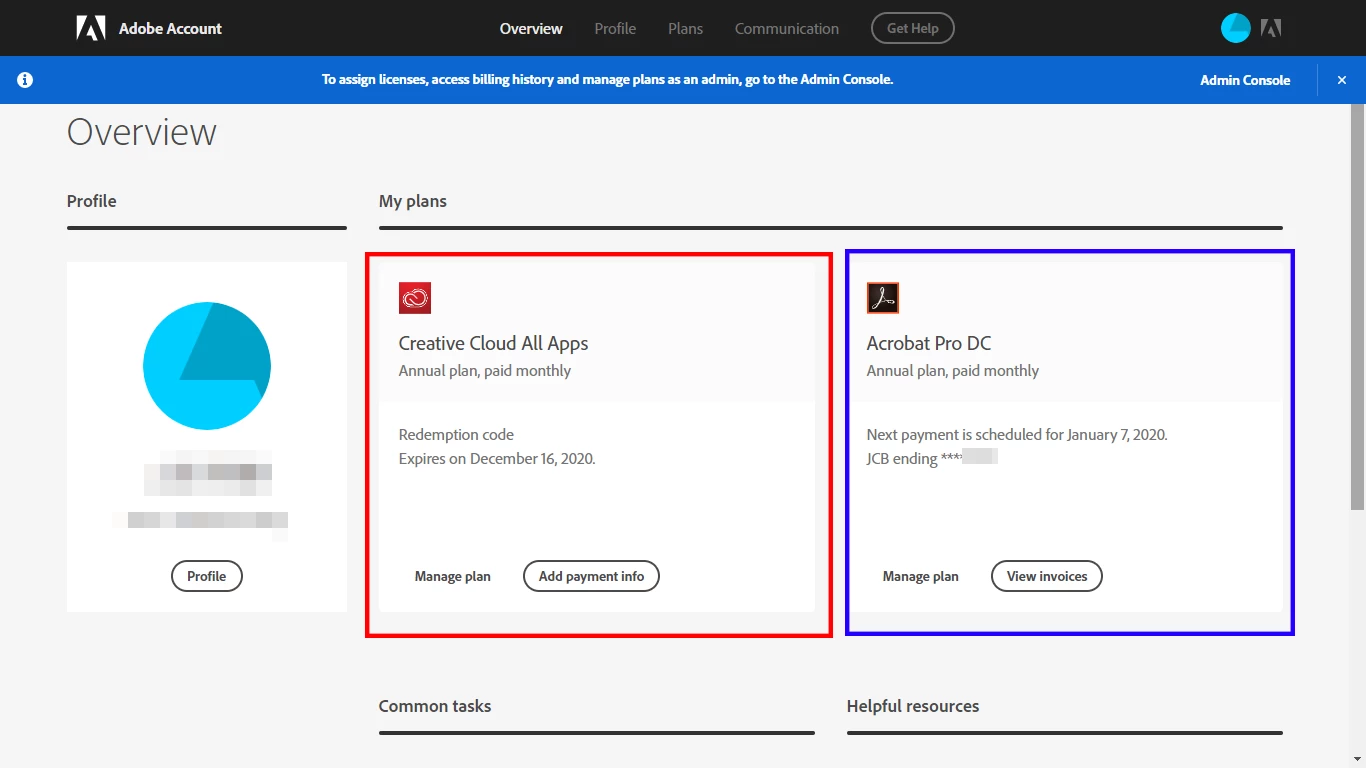Click the Acrobat Pro DC icon
Image resolution: width=1366 pixels, height=768 pixels.
(883, 298)
